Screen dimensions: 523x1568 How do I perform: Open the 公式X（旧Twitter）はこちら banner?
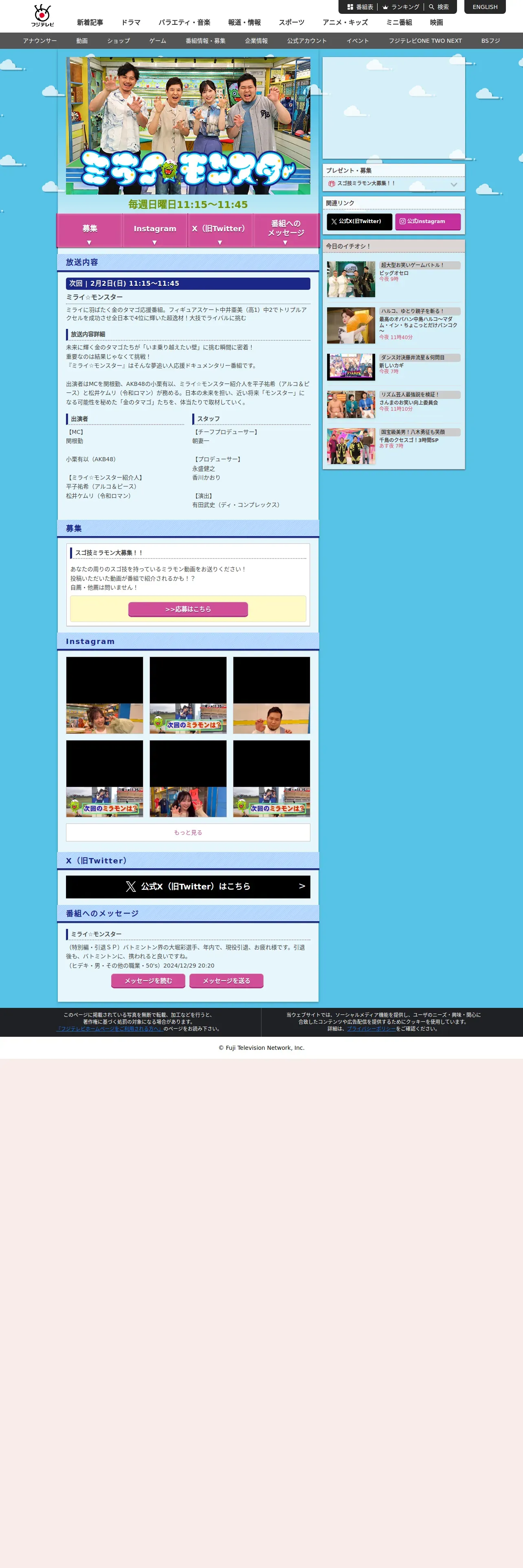(x=188, y=886)
